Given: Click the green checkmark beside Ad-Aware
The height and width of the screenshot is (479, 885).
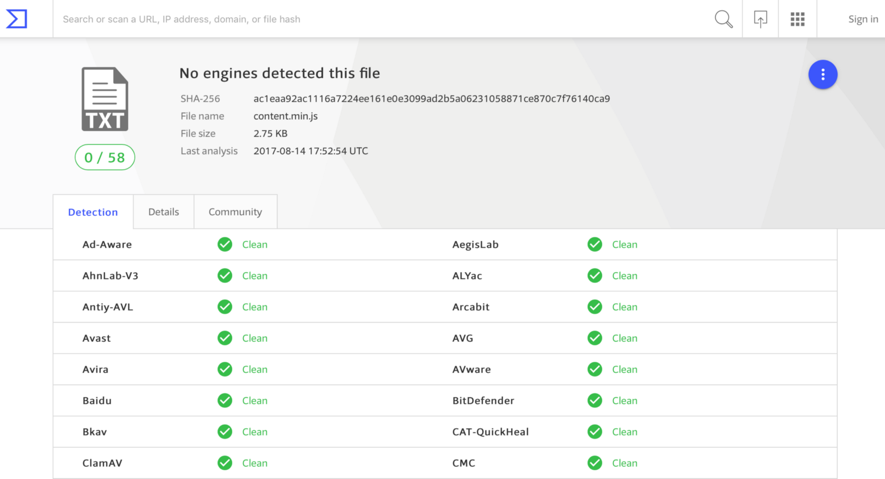Looking at the screenshot, I should 225,244.
